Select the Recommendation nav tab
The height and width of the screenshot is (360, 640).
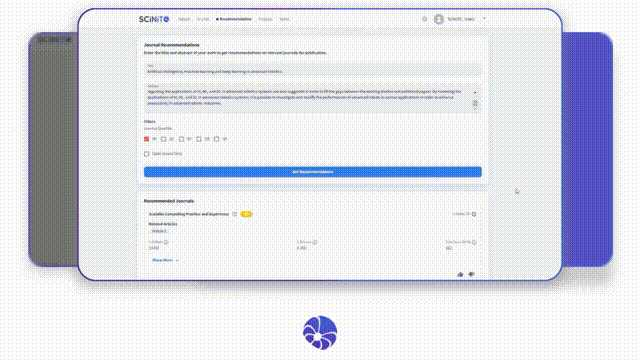pyautogui.click(x=234, y=19)
